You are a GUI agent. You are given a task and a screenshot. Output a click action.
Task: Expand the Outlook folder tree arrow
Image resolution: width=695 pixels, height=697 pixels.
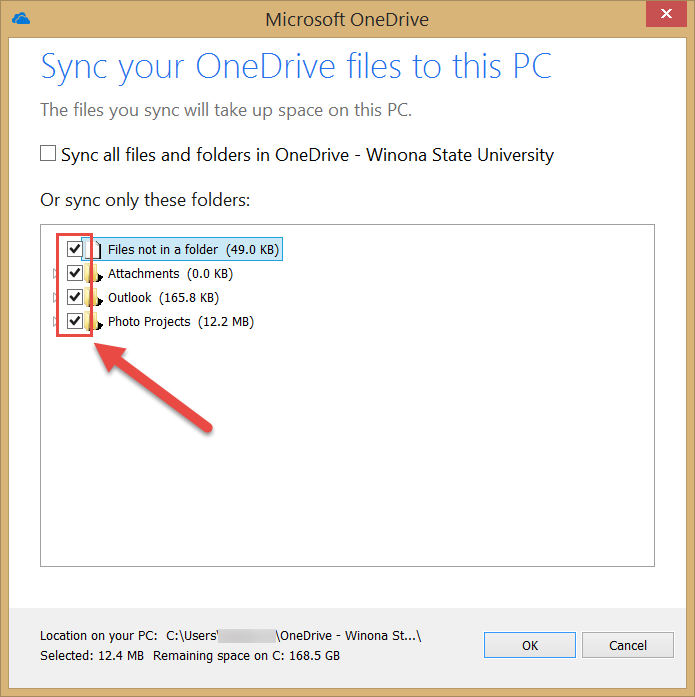[55, 297]
